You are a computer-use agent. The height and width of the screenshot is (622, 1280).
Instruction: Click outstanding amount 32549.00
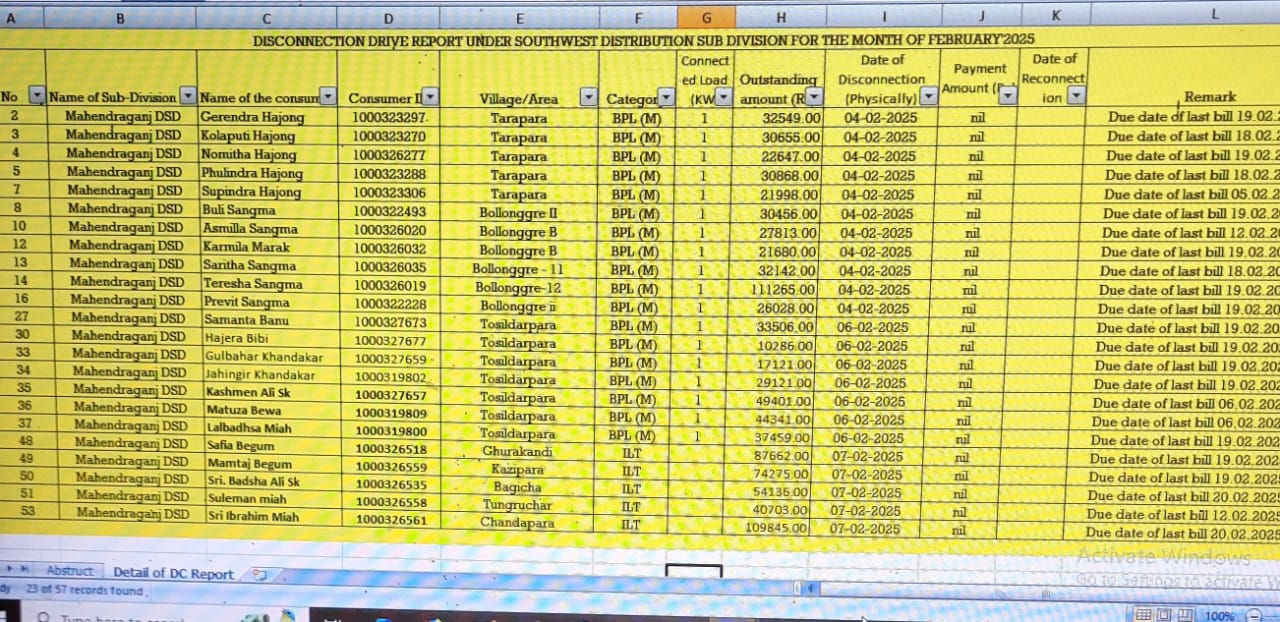(x=791, y=117)
